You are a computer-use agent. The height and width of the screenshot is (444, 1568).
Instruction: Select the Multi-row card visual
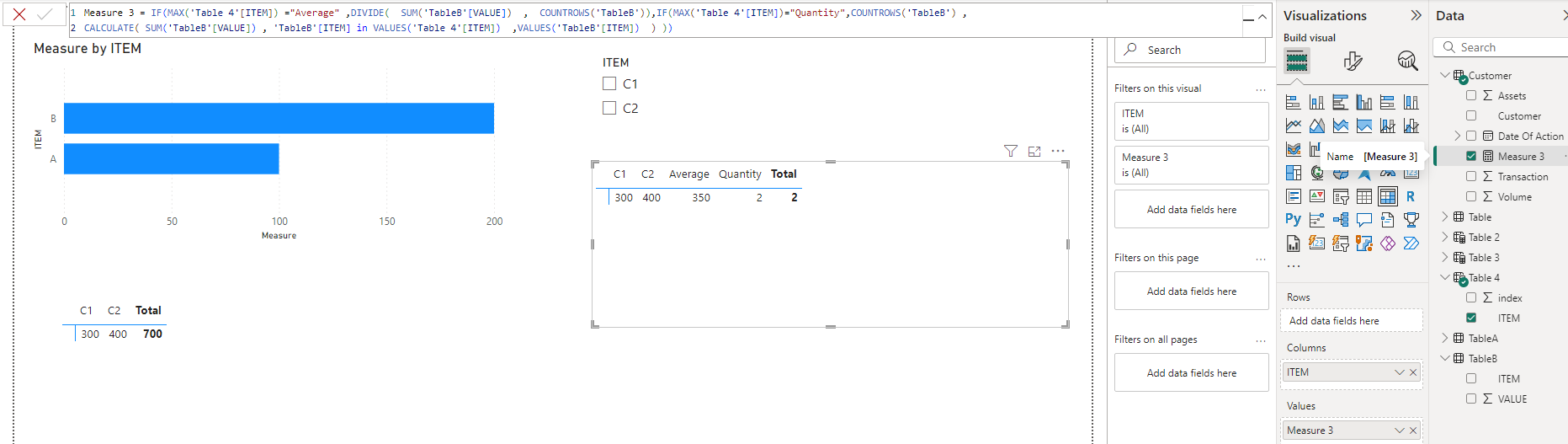[x=1294, y=196]
